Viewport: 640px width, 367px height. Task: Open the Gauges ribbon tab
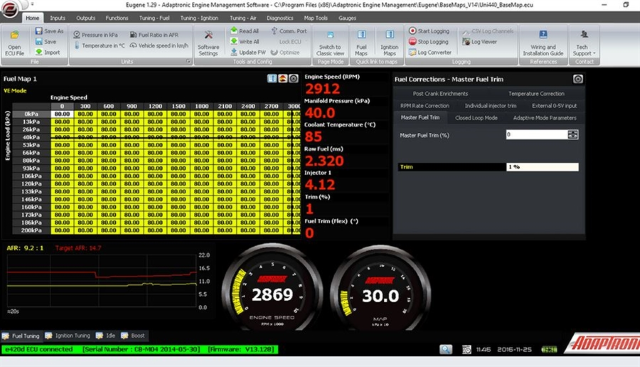click(347, 18)
